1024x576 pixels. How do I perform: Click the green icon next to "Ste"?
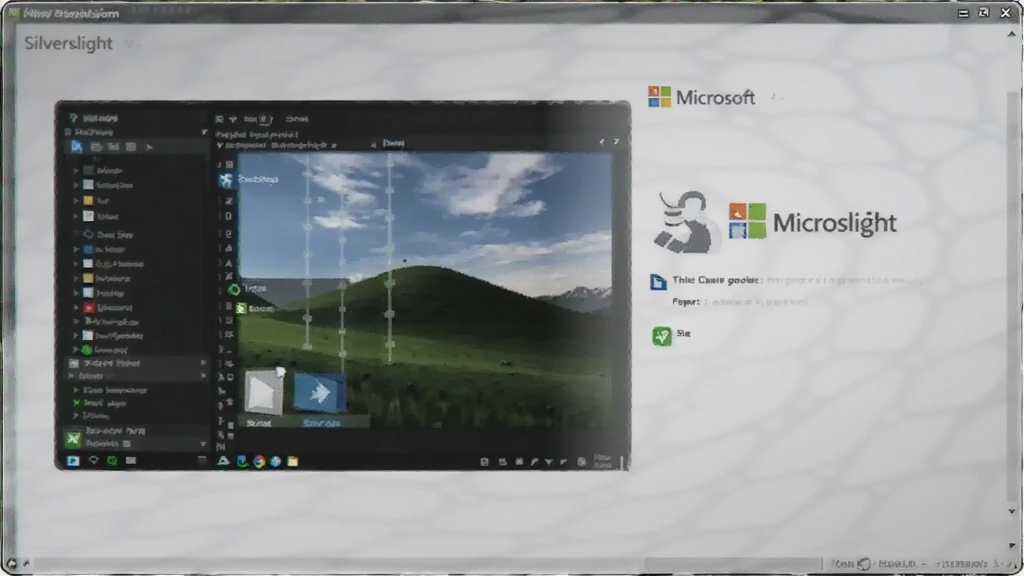662,336
